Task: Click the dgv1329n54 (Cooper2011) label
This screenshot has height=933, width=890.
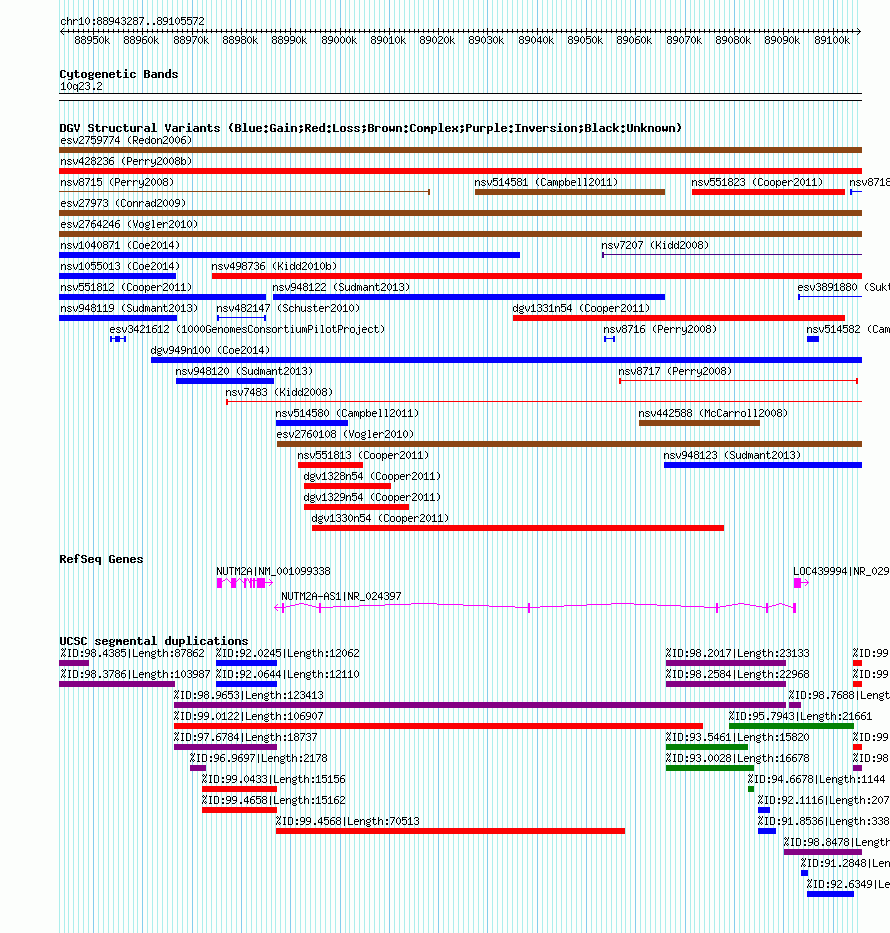Action: pos(372,497)
